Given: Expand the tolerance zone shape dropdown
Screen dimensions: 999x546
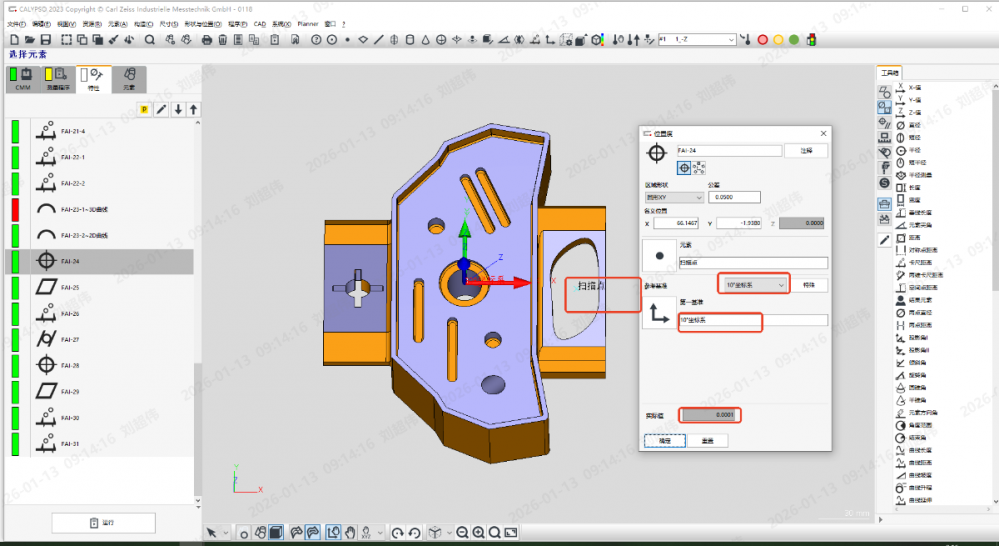Looking at the screenshot, I should (x=673, y=197).
